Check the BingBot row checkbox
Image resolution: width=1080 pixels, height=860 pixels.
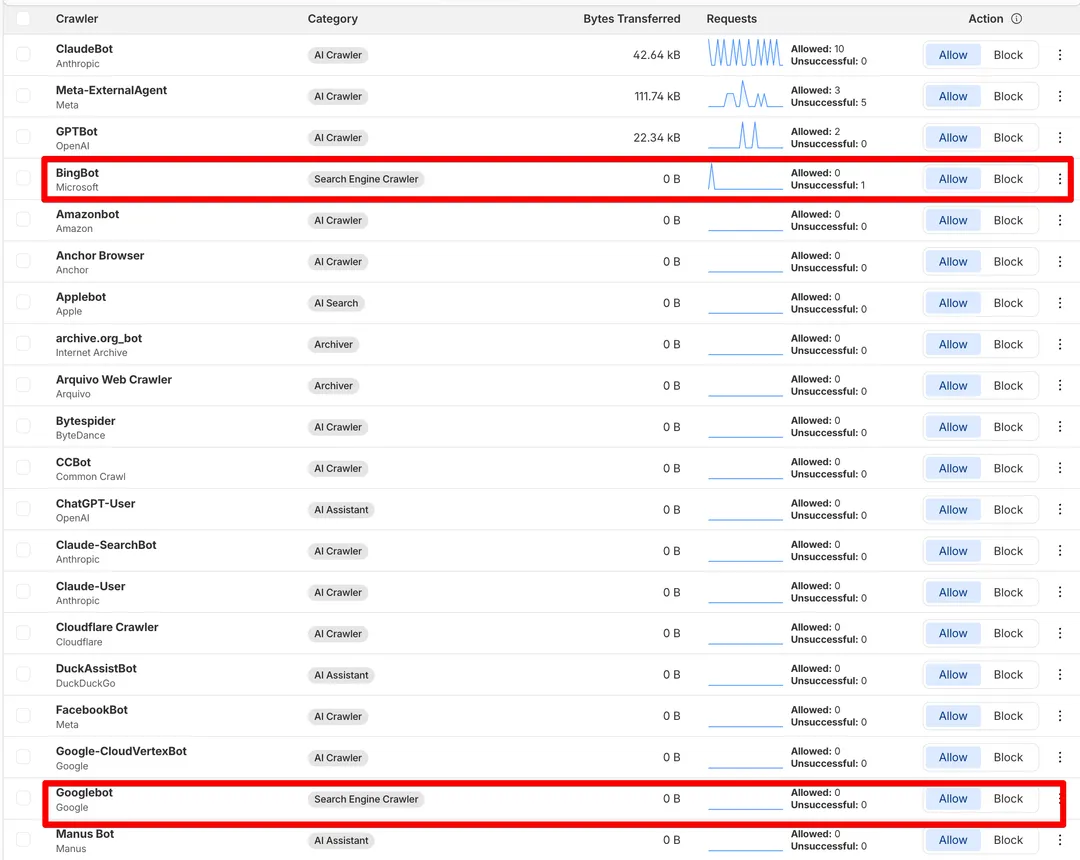tap(23, 178)
